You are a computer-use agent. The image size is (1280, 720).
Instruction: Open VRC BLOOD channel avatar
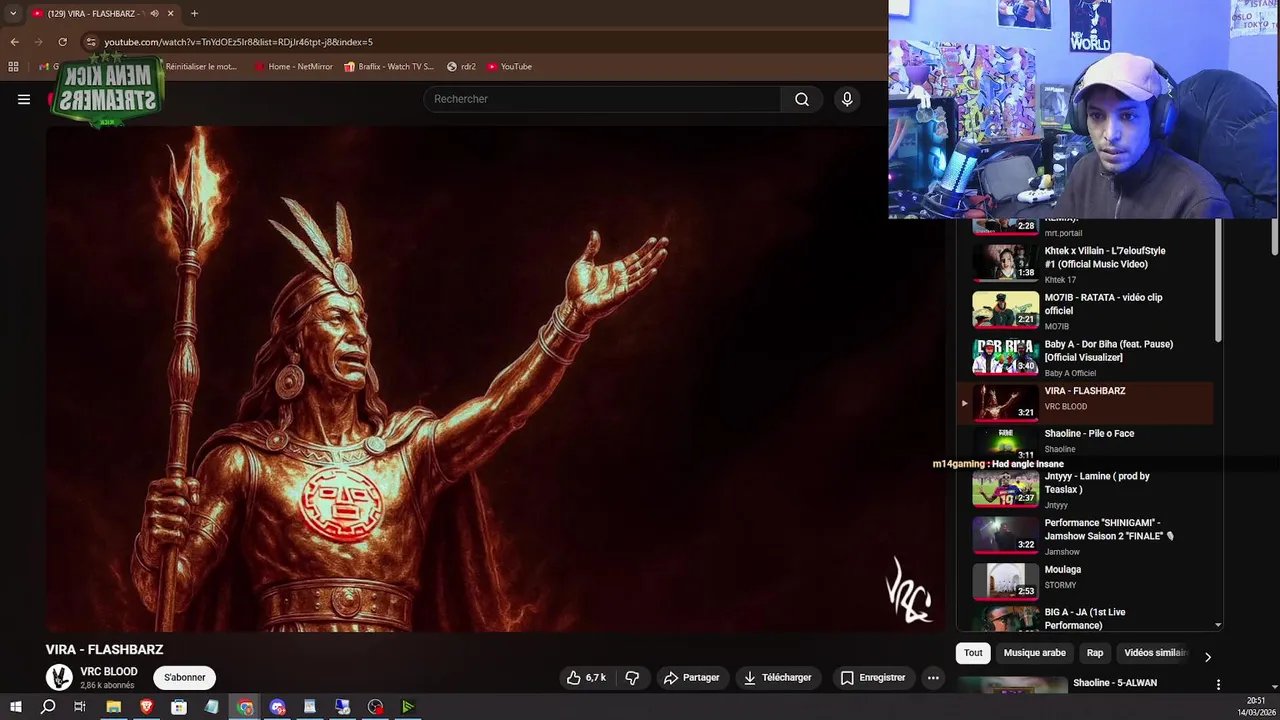[x=59, y=677]
